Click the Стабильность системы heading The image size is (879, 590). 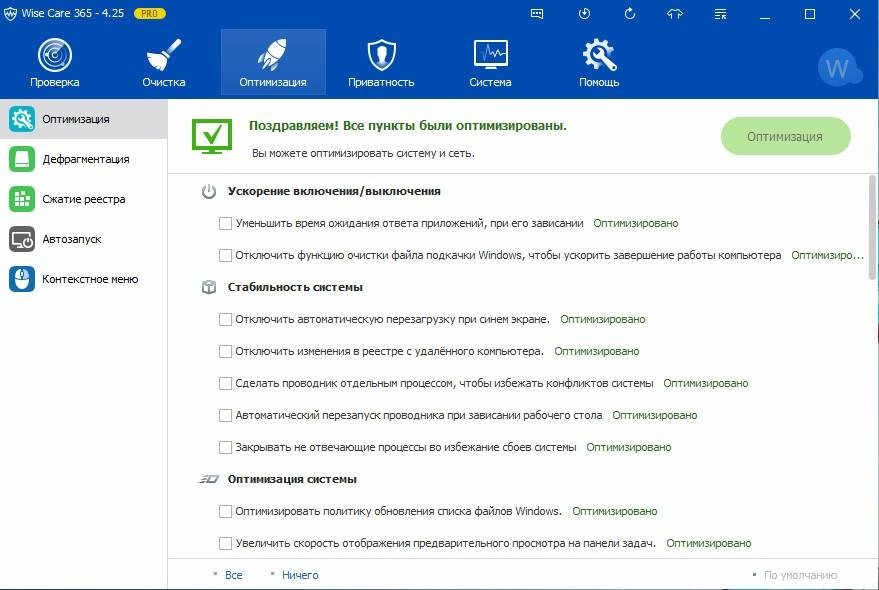coord(295,287)
